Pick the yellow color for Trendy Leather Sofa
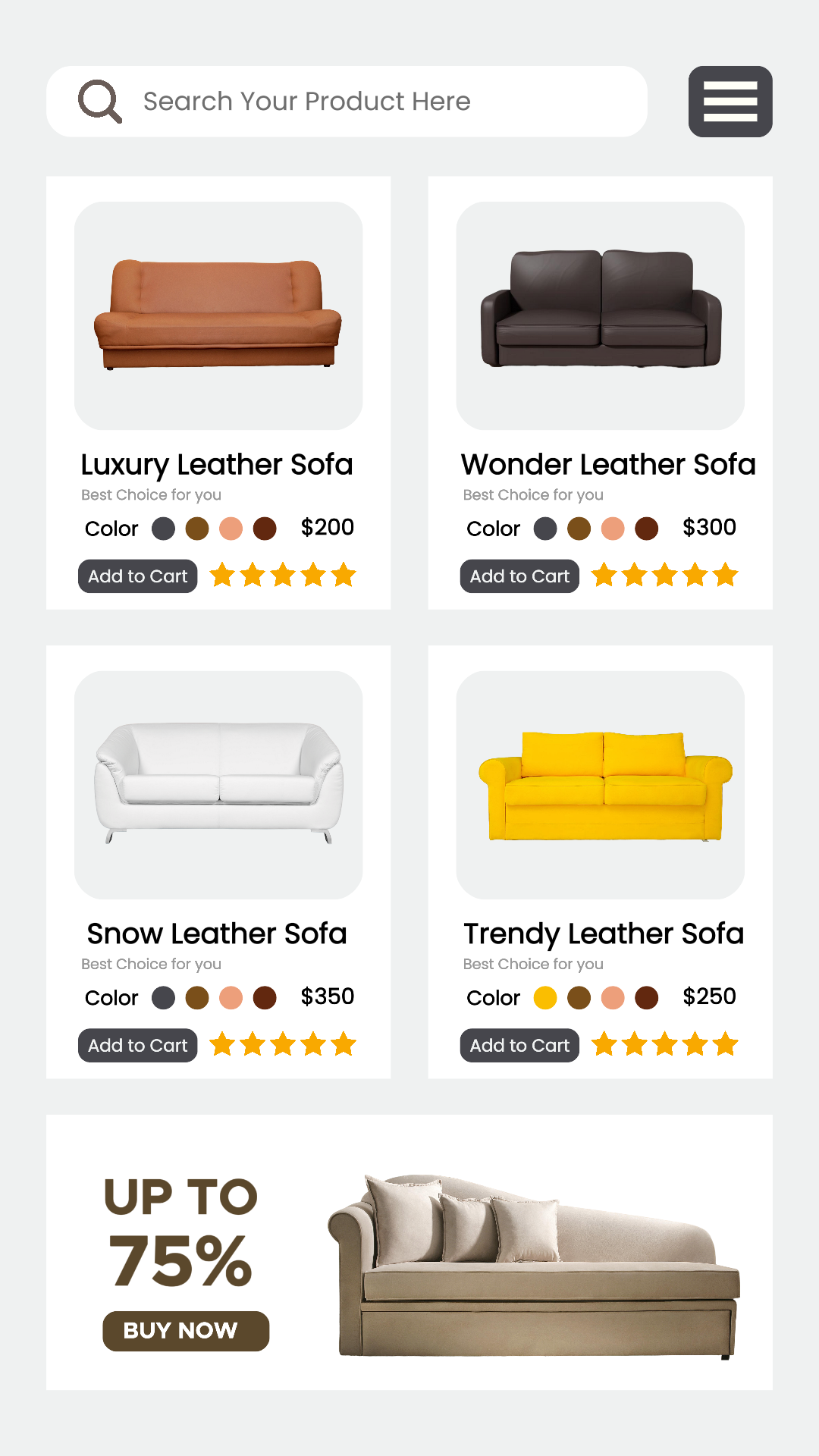 [545, 998]
